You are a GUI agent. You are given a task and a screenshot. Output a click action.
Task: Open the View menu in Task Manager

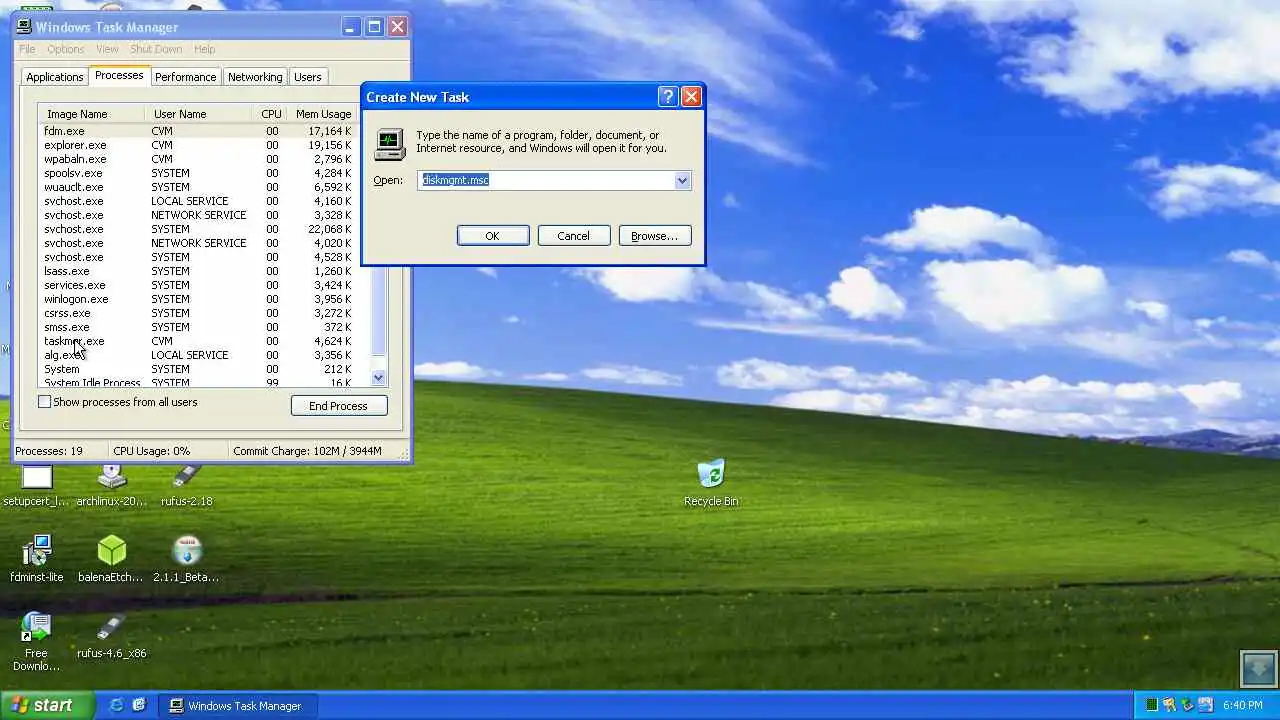click(x=107, y=49)
